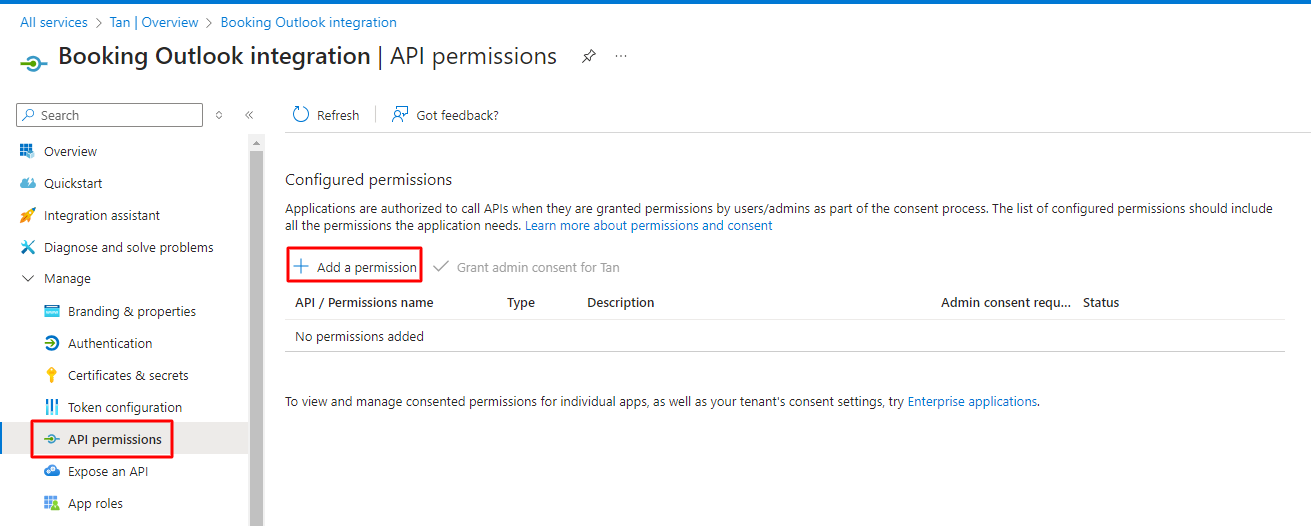Click the Integration assistant rocket icon

28,215
